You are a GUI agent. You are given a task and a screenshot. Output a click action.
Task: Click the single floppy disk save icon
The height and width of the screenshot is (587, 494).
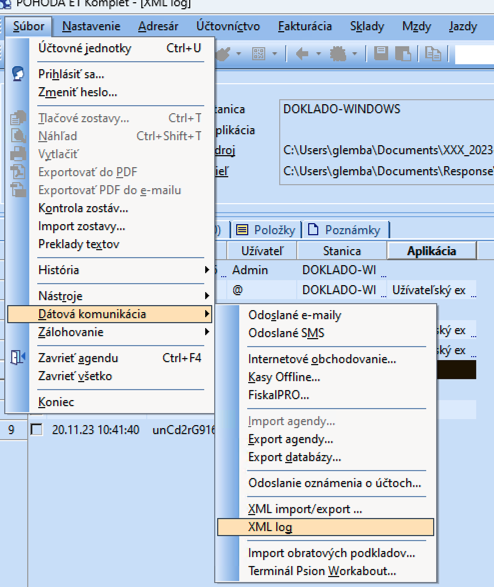click(x=381, y=54)
